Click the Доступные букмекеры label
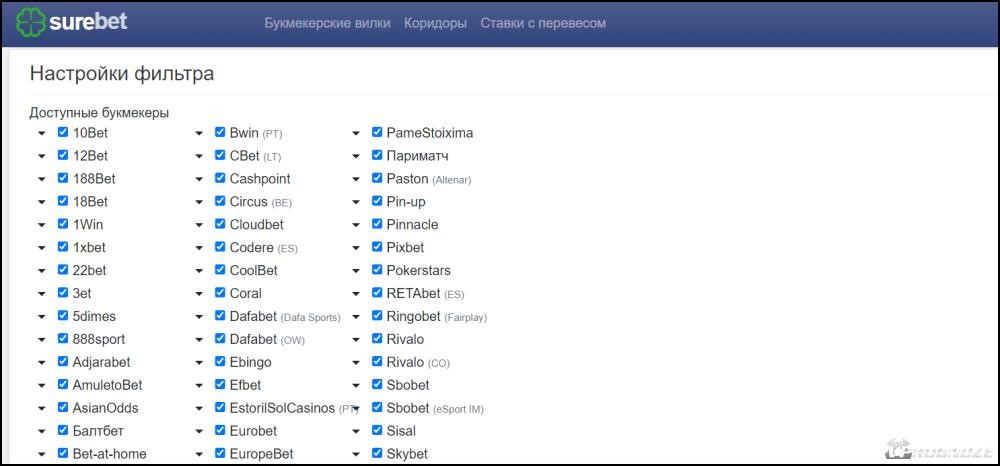1000x466 pixels. pyautogui.click(x=99, y=113)
